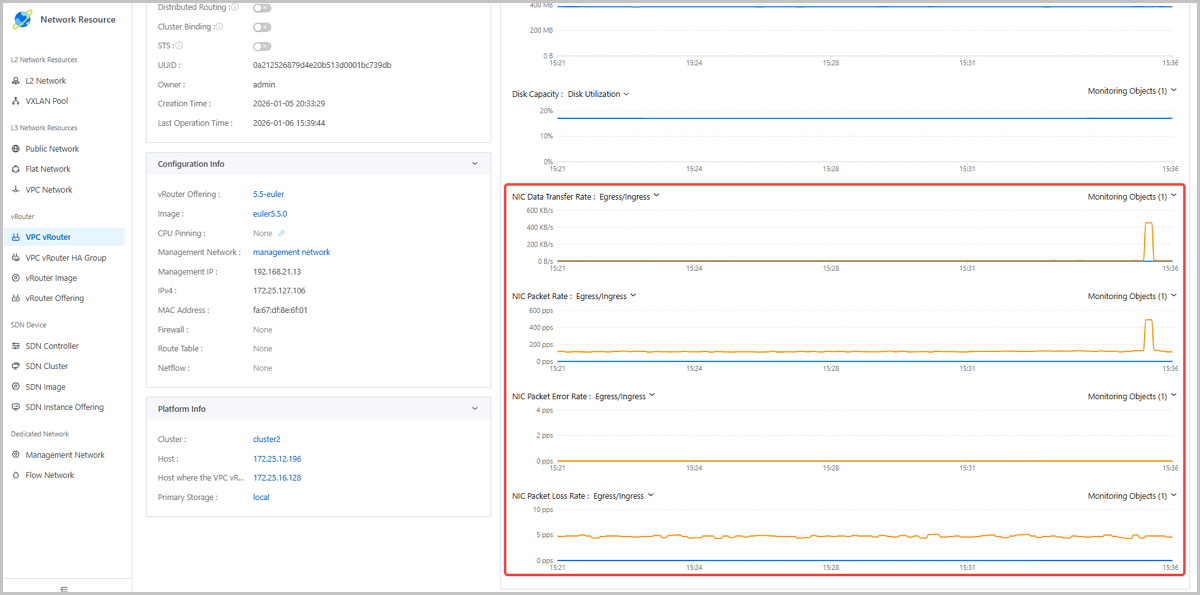Click the CPU Pinning edit pencil icon
1200x595 pixels.
click(x=282, y=233)
